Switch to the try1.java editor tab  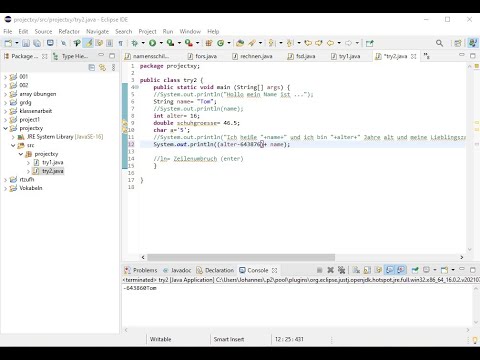click(346, 56)
